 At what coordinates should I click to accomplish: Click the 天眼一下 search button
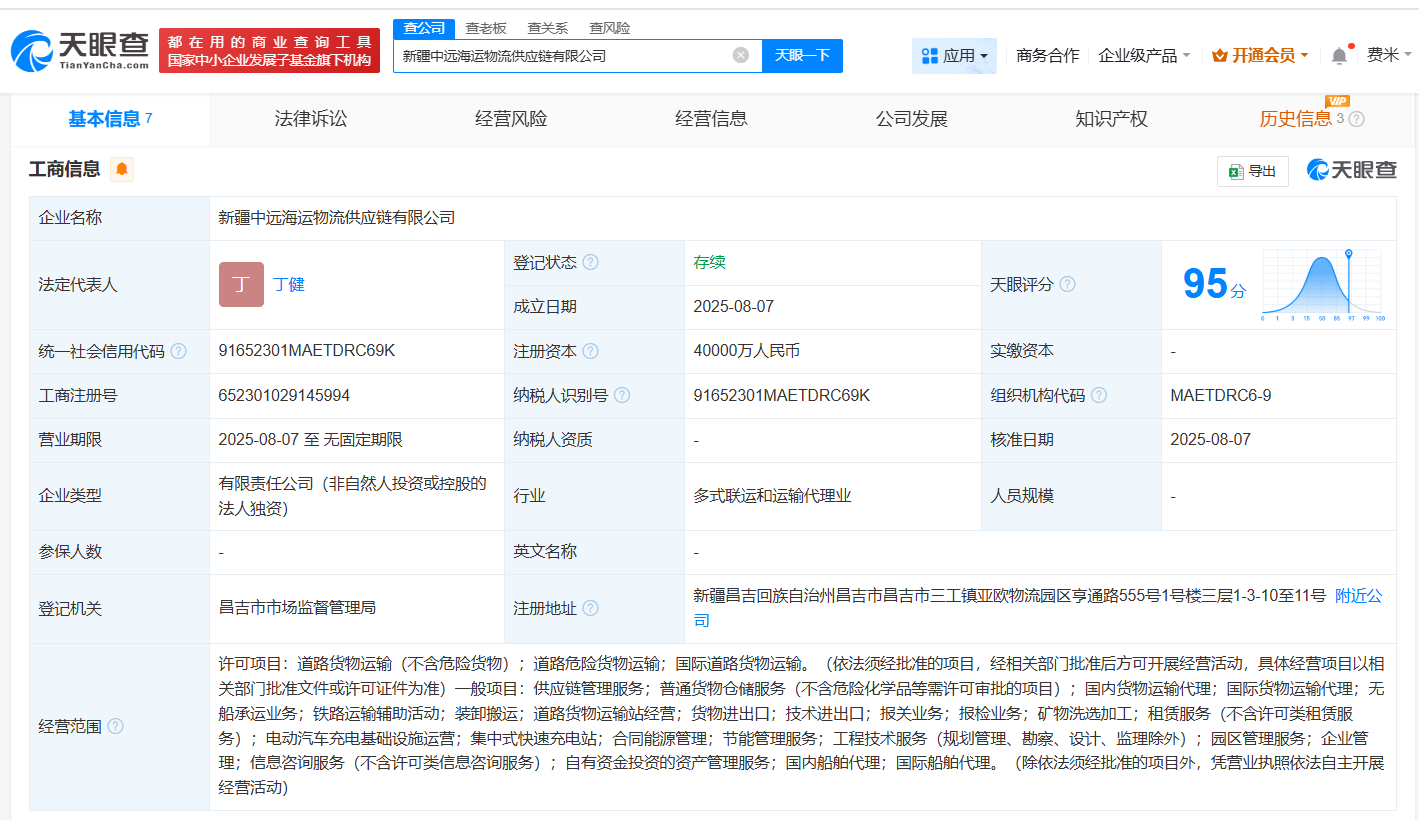pos(803,56)
